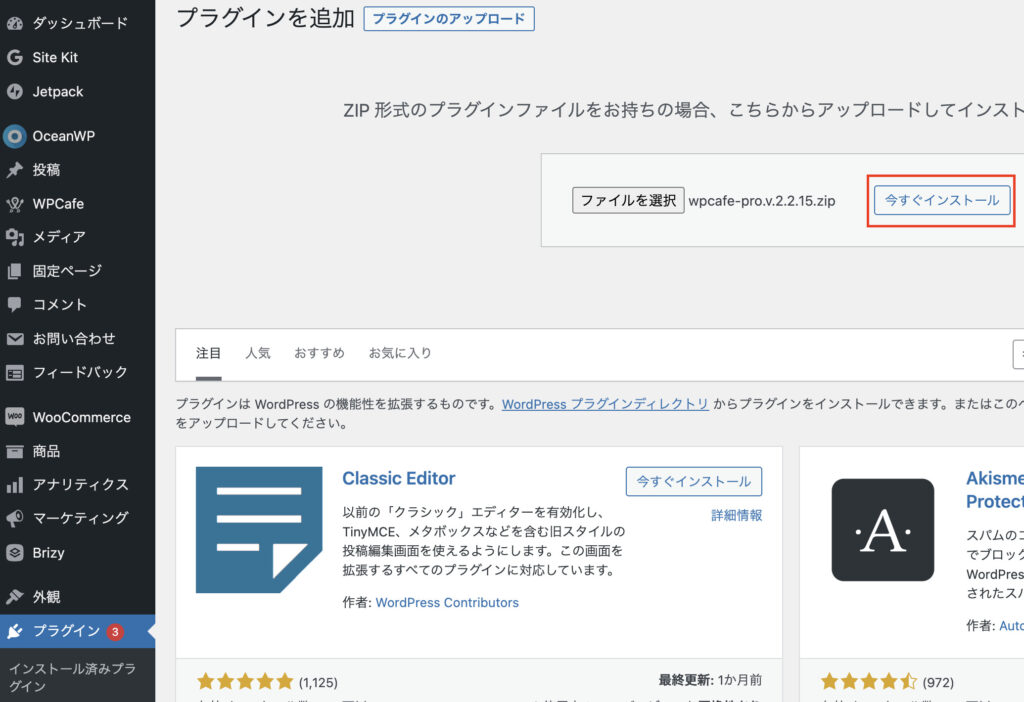Screen dimensions: 1024x702
Task: Click the pushpin icon beside 投稿
Action: click(x=15, y=170)
